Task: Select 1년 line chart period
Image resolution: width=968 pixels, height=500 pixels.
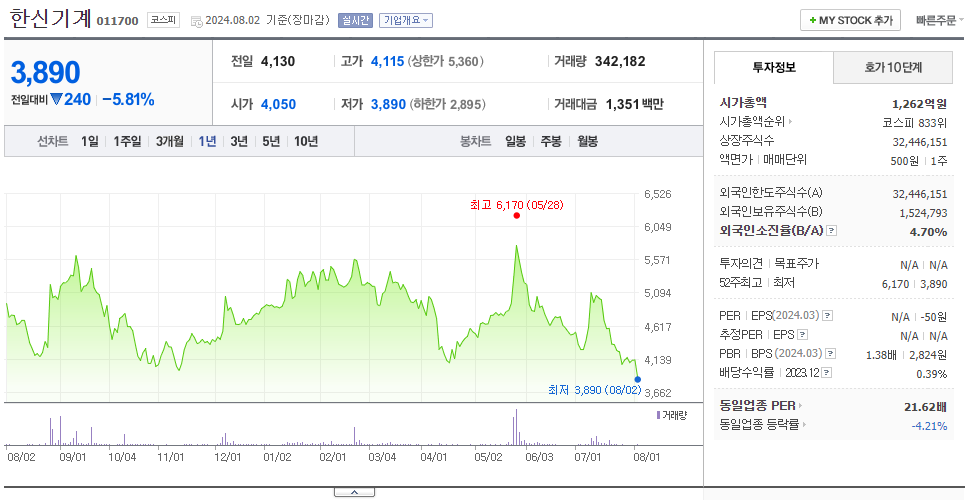Action: (x=207, y=141)
